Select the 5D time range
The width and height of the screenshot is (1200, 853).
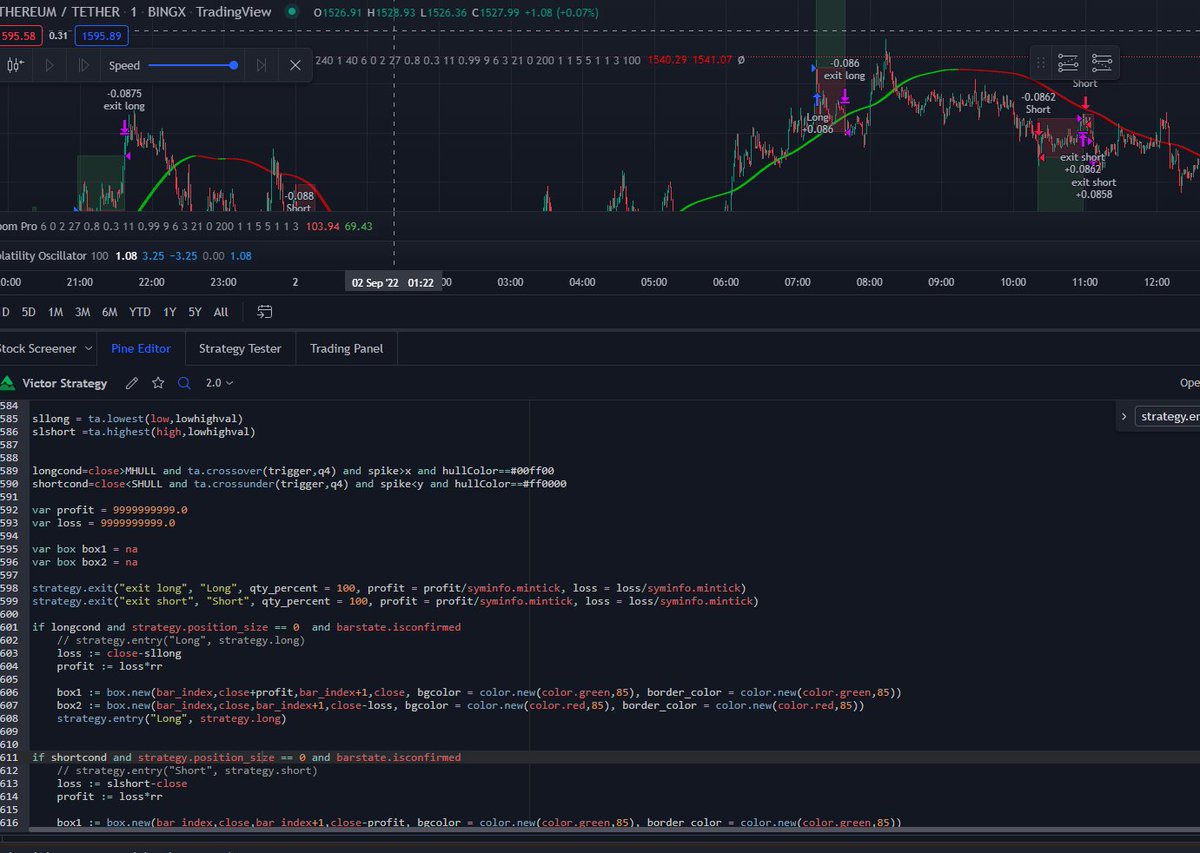(x=29, y=312)
